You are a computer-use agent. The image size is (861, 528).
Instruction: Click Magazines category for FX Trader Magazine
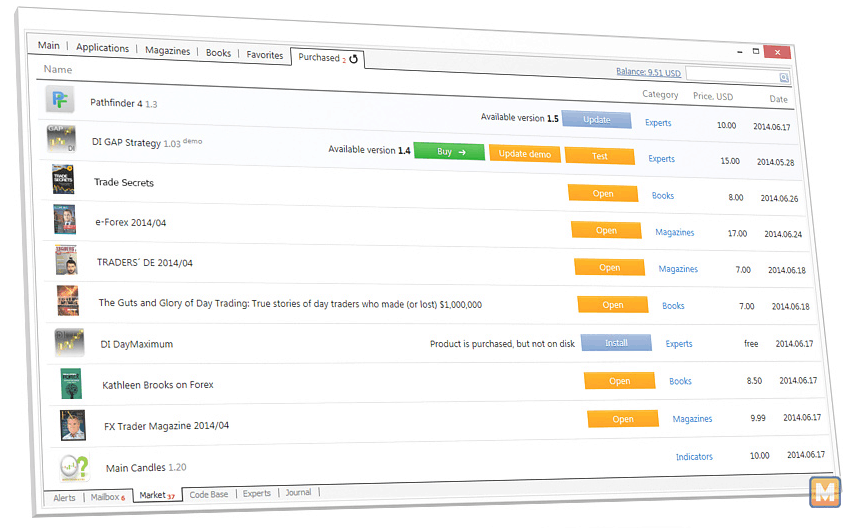692,419
